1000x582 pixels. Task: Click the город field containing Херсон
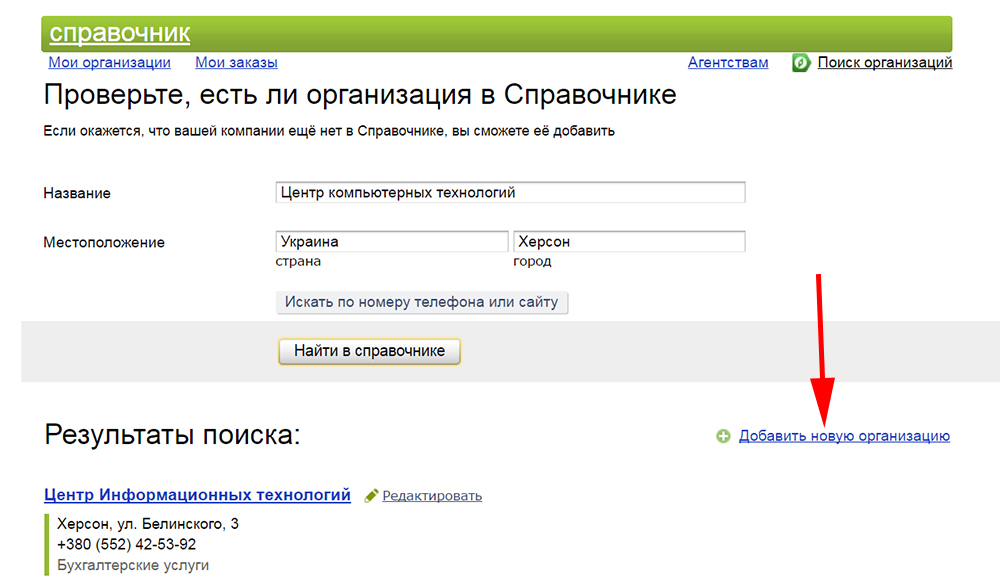[628, 242]
